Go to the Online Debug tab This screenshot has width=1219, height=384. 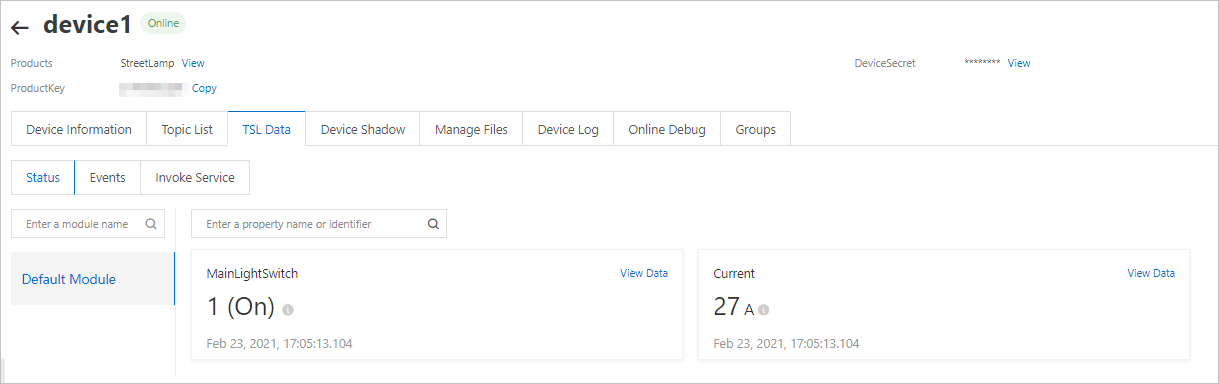tap(667, 129)
